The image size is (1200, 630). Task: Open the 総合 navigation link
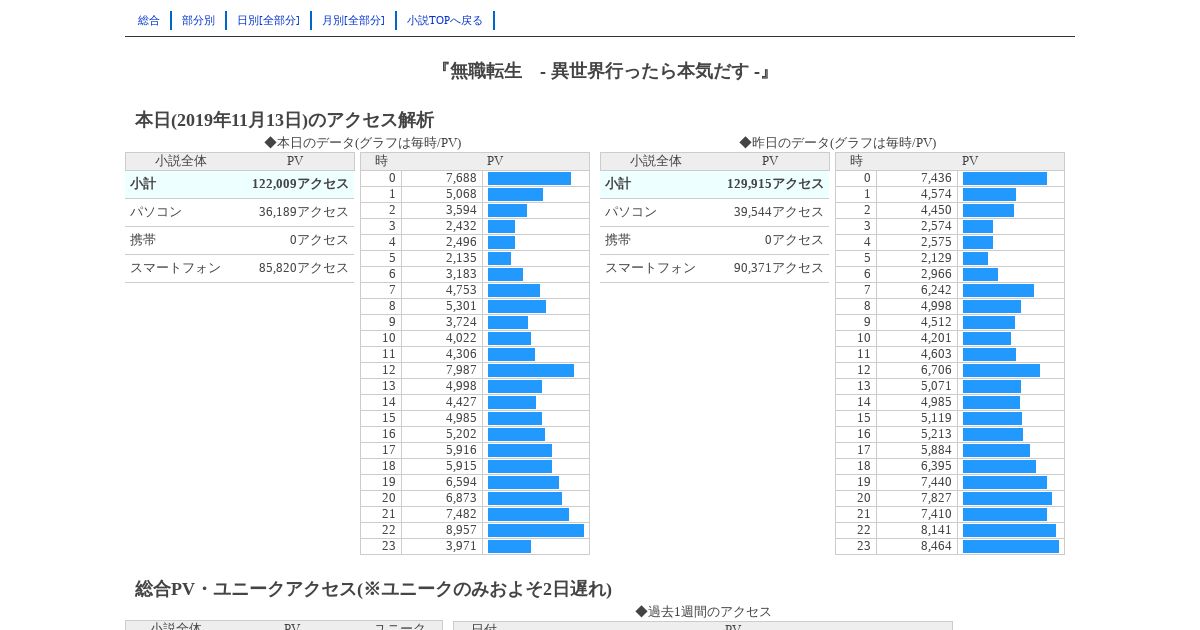click(x=149, y=20)
